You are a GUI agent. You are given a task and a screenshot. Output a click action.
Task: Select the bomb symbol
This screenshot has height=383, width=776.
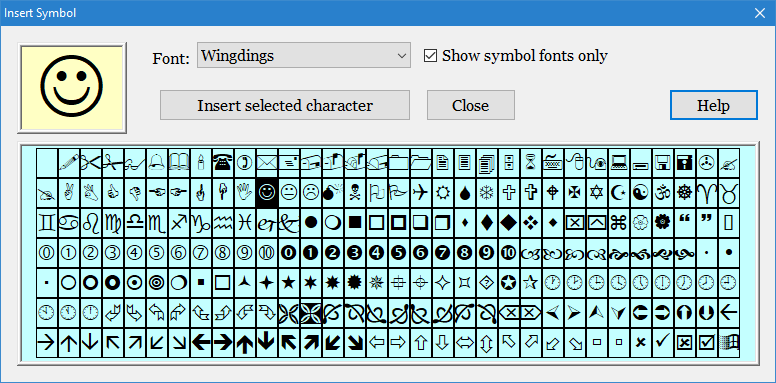click(x=333, y=192)
